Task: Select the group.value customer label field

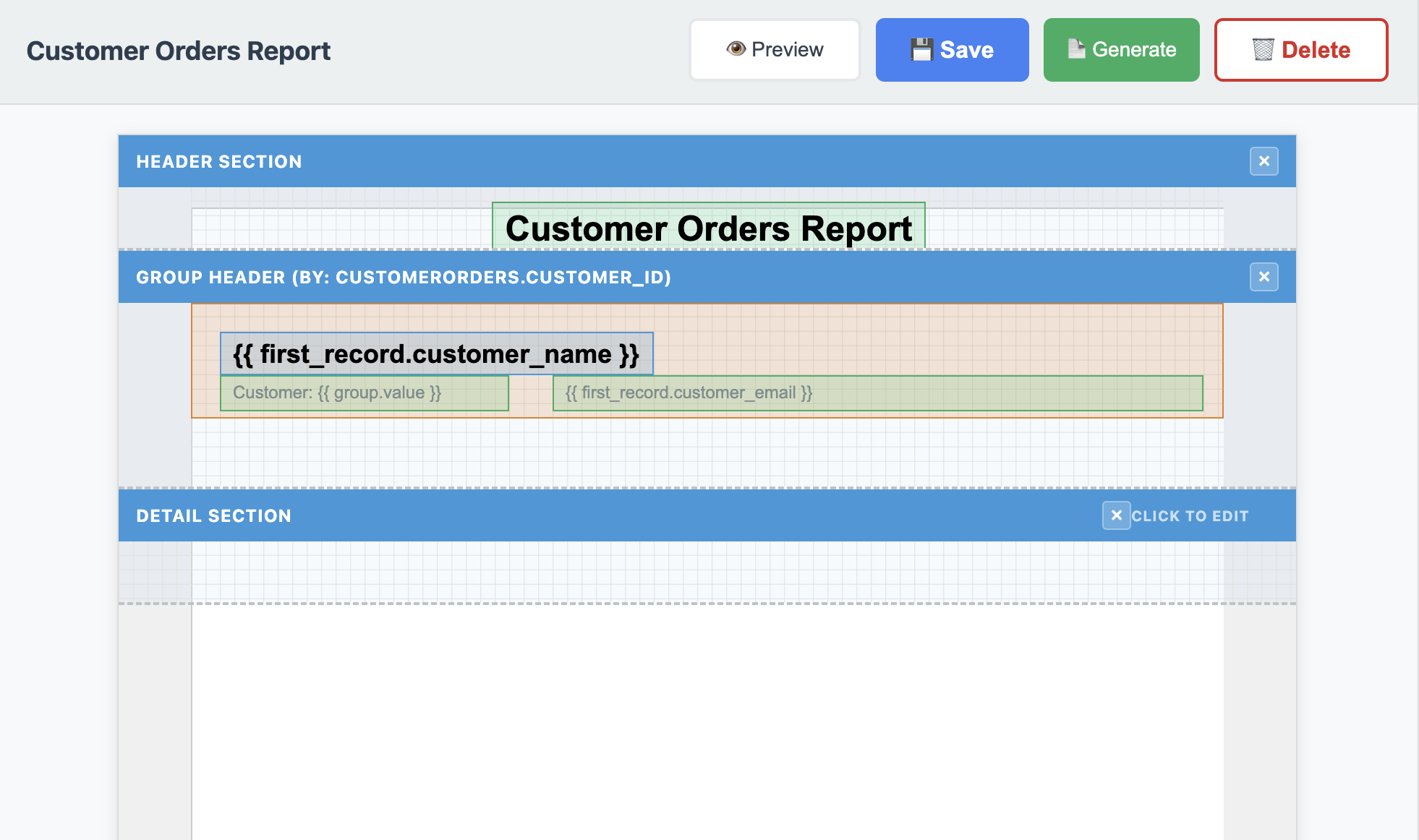Action: coord(364,393)
